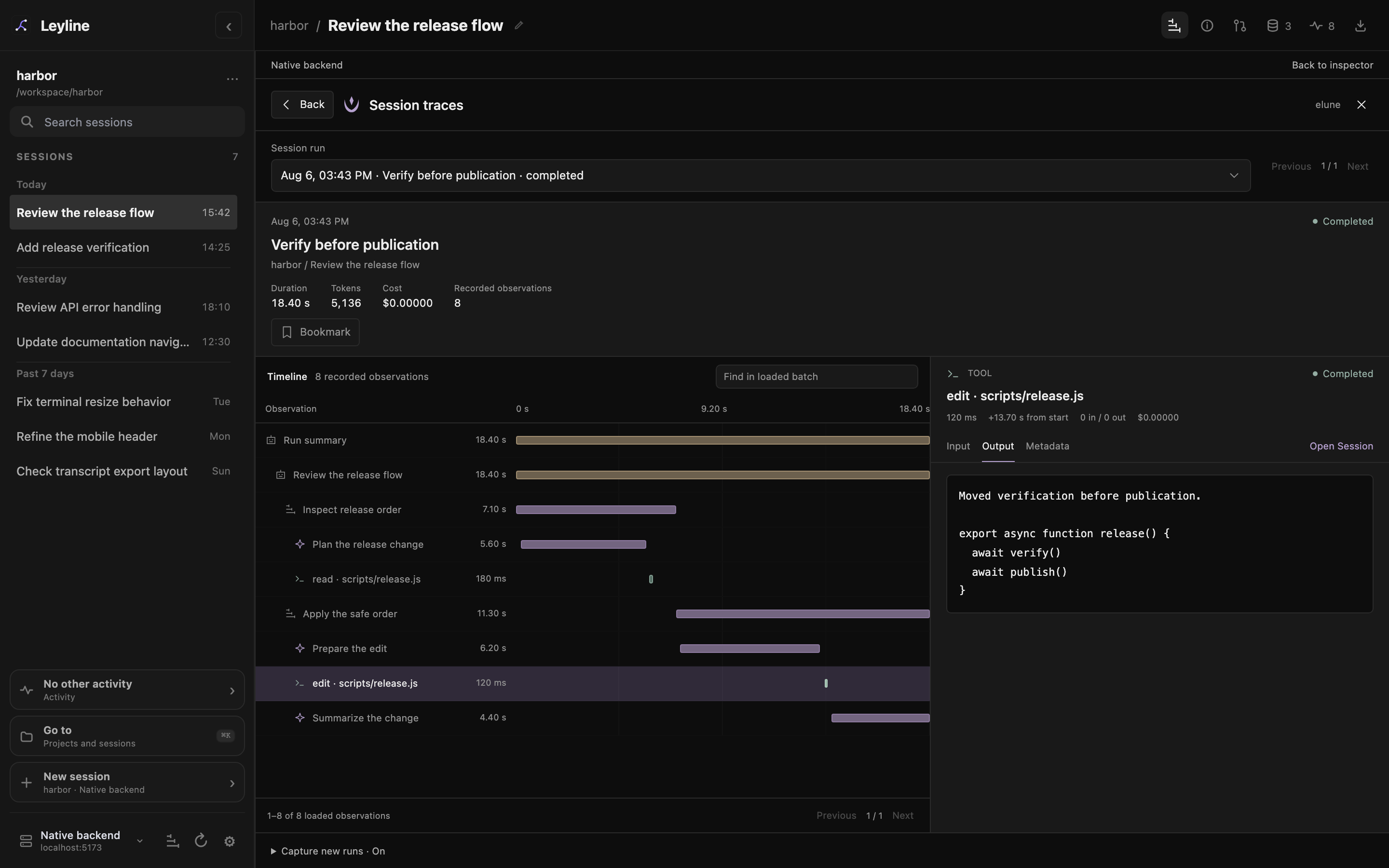Click the Session traces flame icon
Viewport: 1389px width, 868px height.
351,105
